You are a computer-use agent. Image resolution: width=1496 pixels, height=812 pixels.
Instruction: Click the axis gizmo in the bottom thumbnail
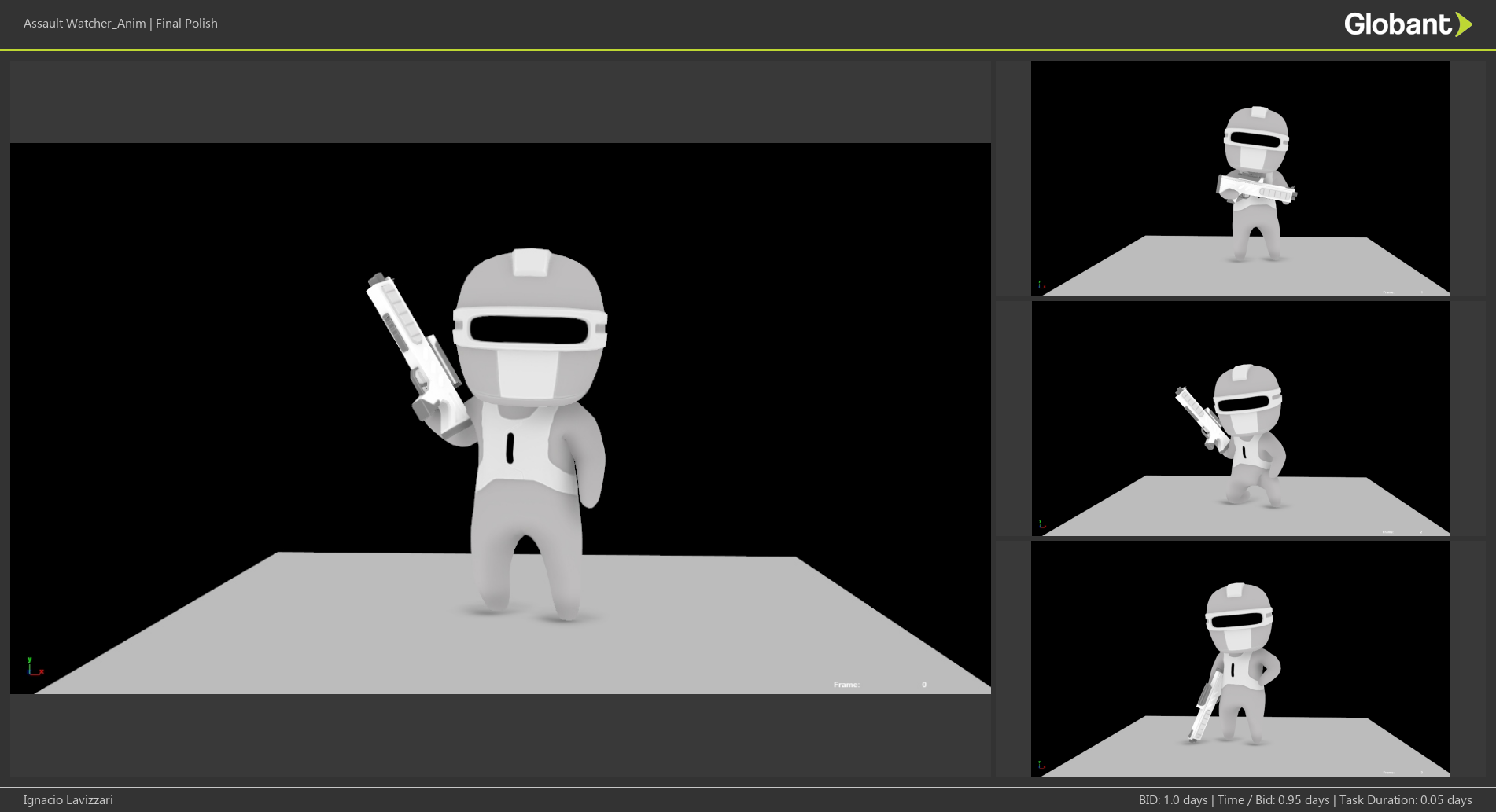tap(1041, 764)
